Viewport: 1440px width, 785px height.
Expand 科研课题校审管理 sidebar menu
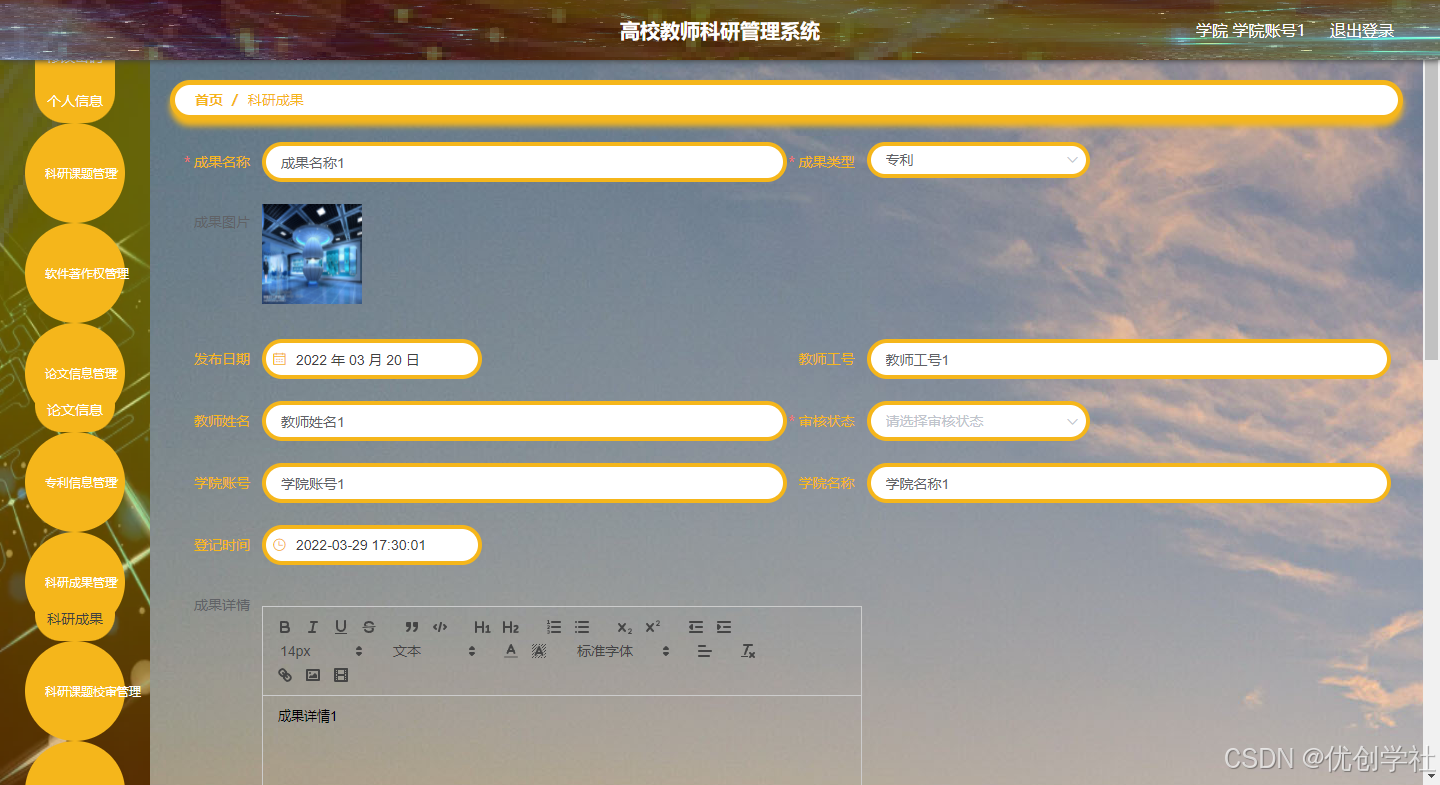click(x=75, y=691)
